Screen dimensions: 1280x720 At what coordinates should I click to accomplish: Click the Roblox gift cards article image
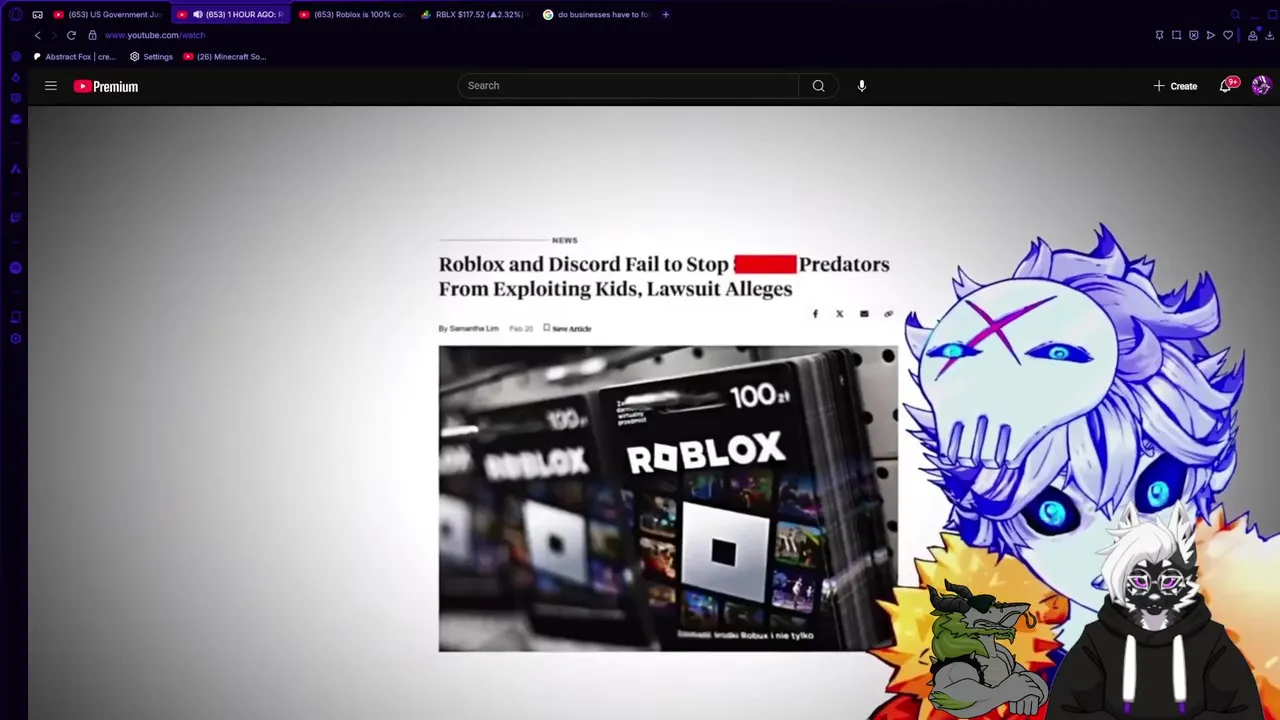668,499
